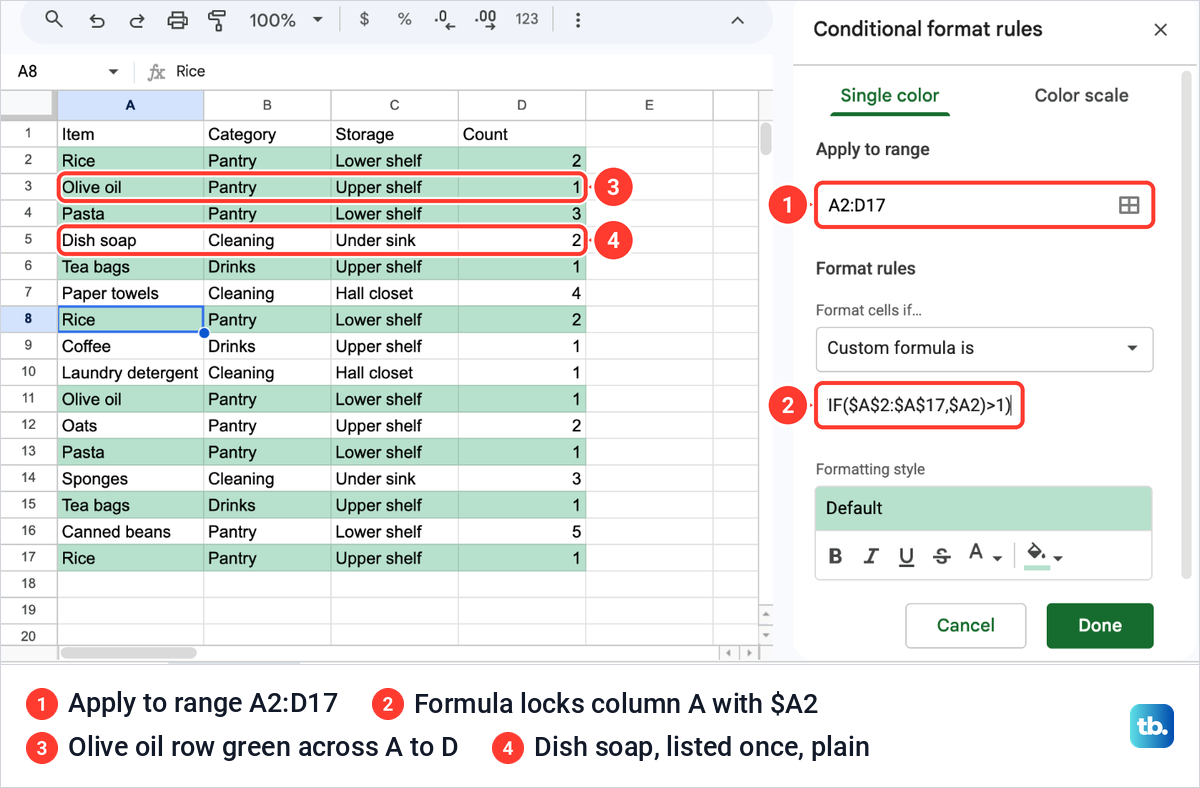The height and width of the screenshot is (788, 1200).
Task: Open the name box dropdown arrow
Action: 113,72
